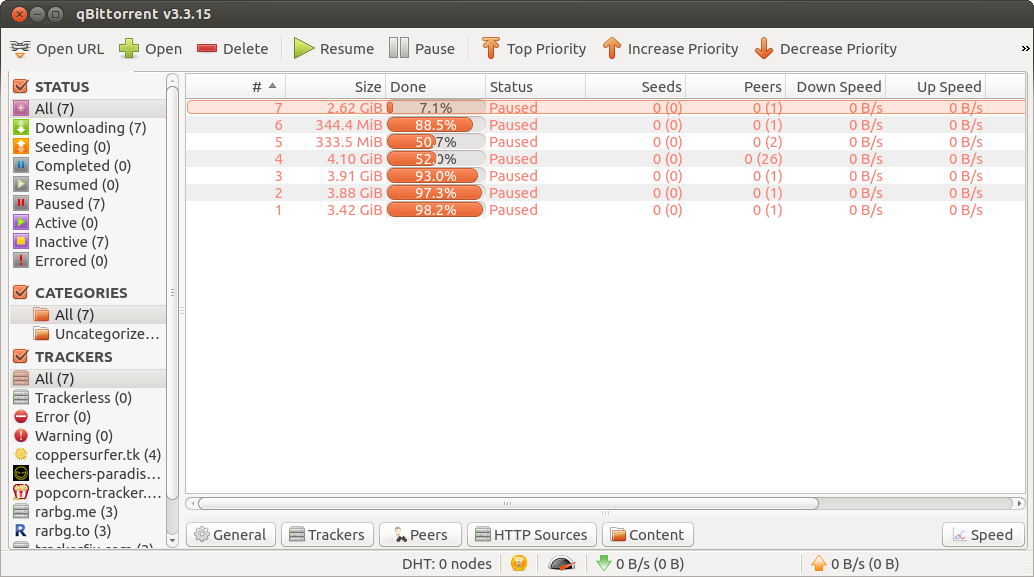Click the red Delete icon

(206, 48)
